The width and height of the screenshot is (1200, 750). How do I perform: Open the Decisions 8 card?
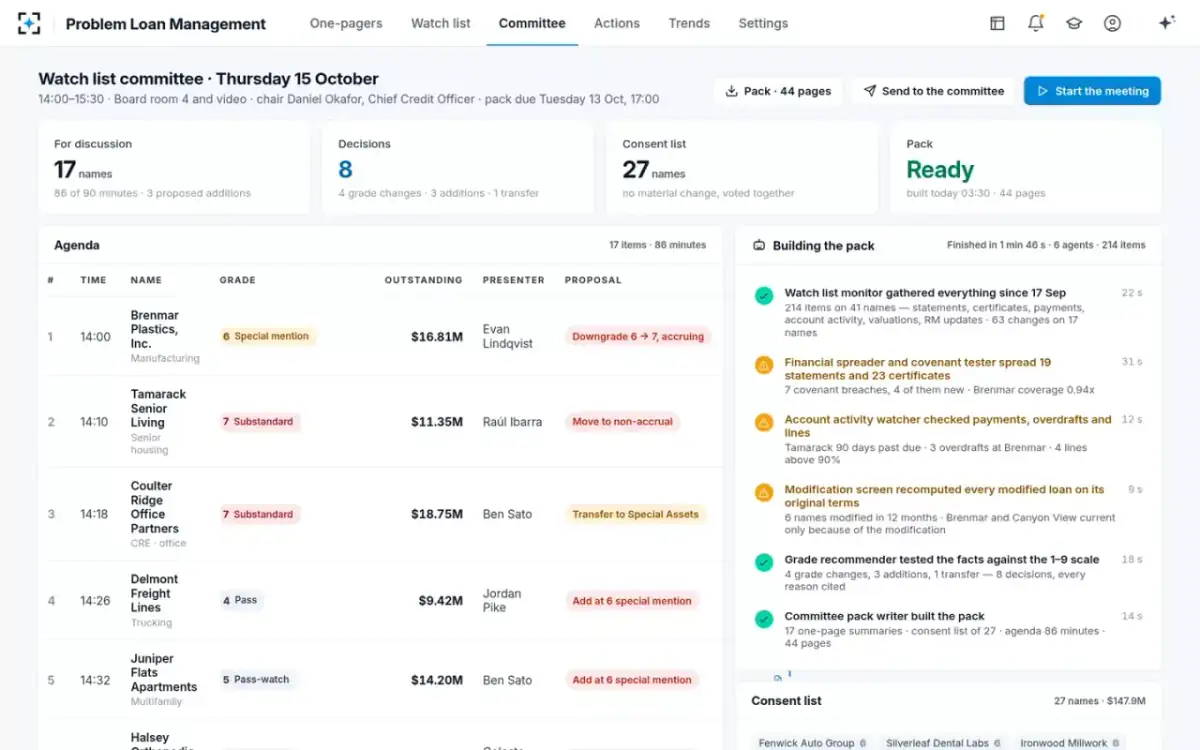tap(458, 168)
